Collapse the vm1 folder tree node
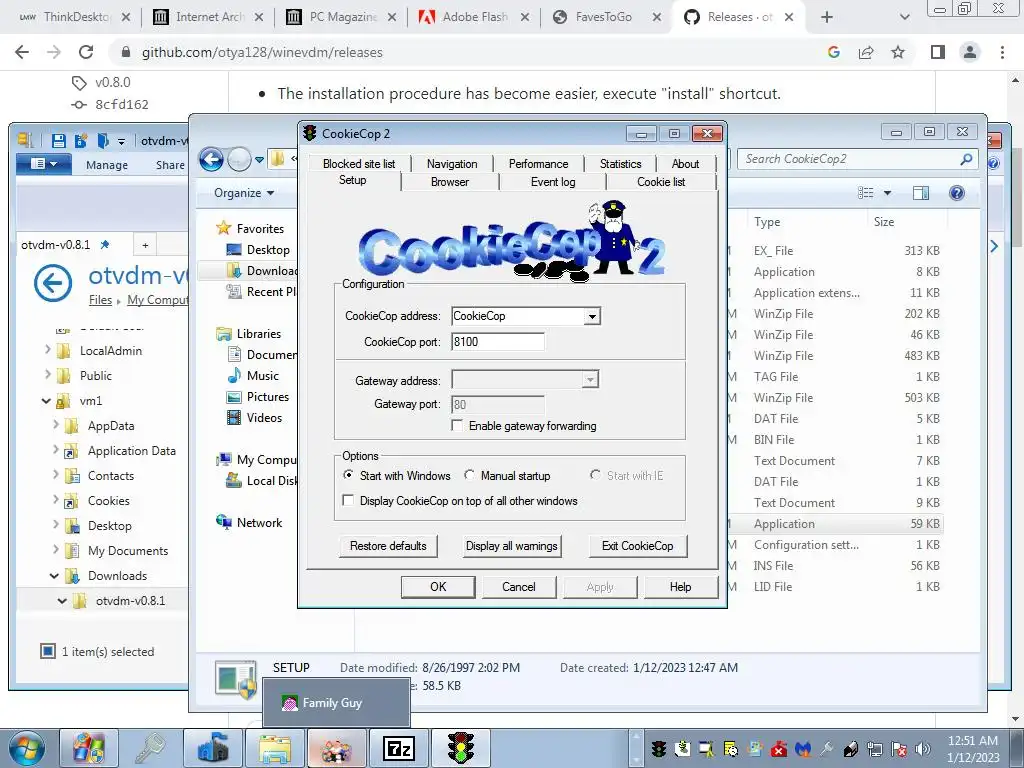1024x768 pixels. point(46,401)
